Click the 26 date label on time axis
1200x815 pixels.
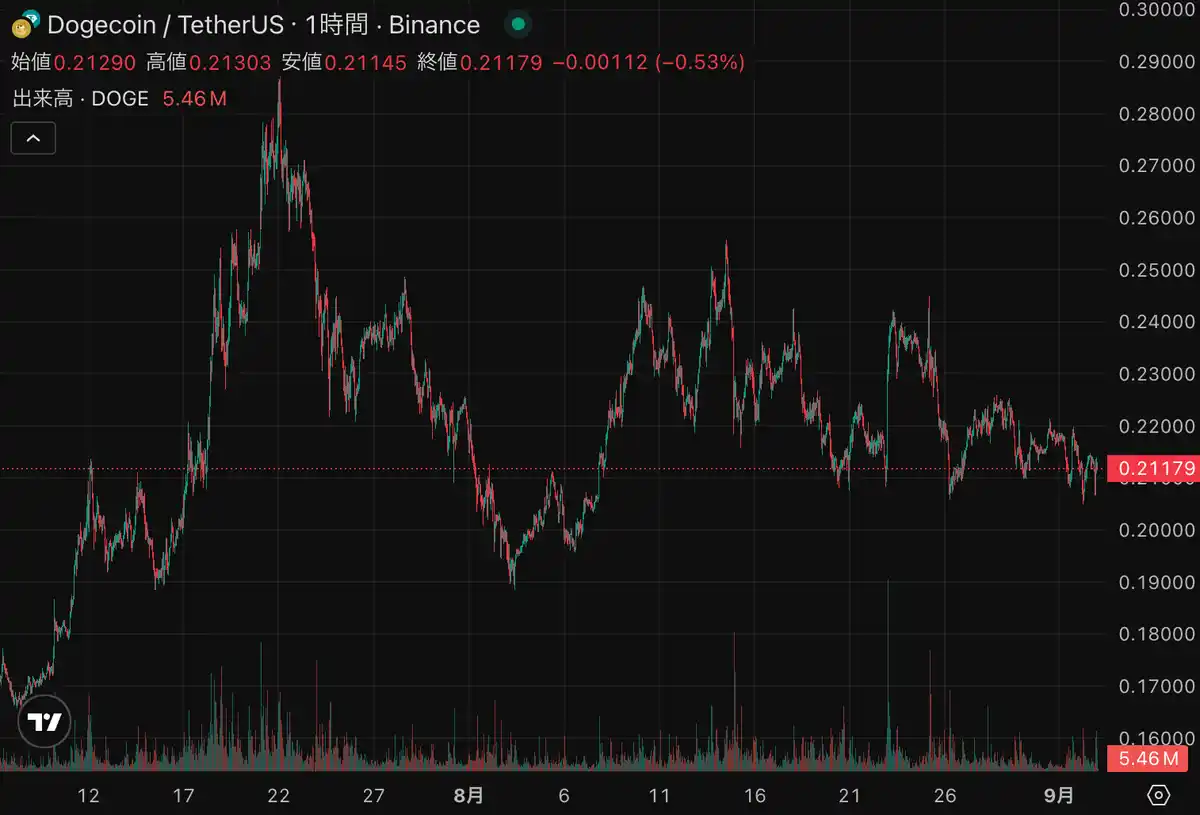pyautogui.click(x=945, y=796)
